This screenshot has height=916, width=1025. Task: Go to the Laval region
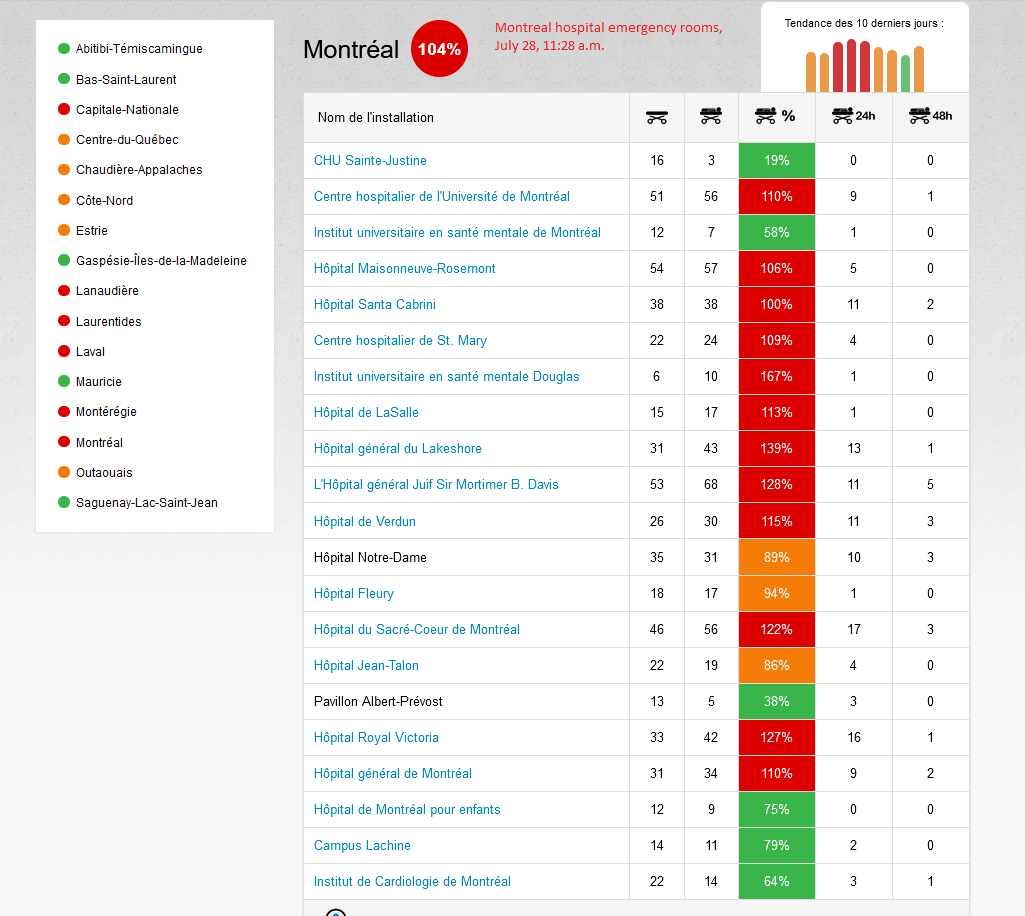90,351
